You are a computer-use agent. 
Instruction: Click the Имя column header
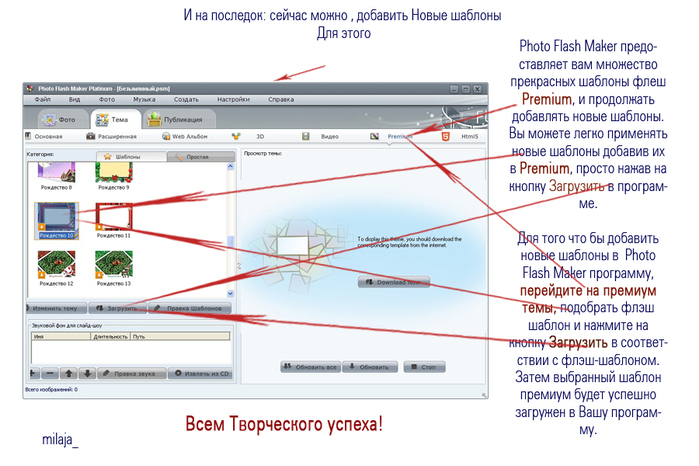[61, 336]
